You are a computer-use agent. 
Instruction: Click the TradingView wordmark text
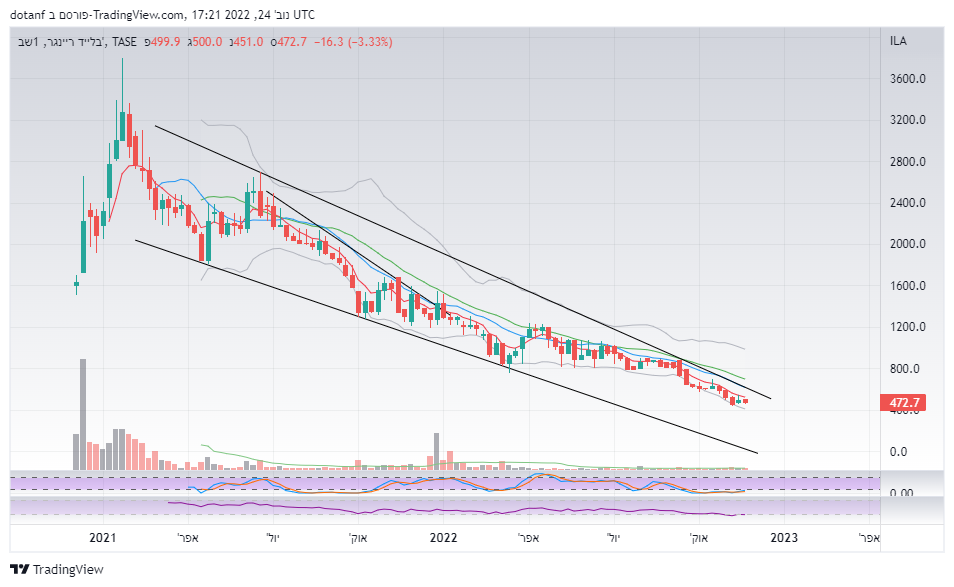tap(68, 569)
